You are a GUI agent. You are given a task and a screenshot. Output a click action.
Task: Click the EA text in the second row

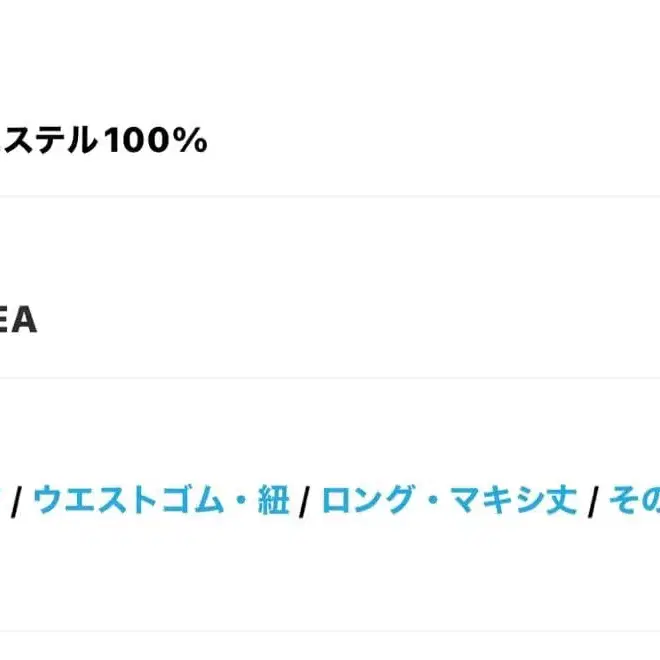tap(18, 322)
